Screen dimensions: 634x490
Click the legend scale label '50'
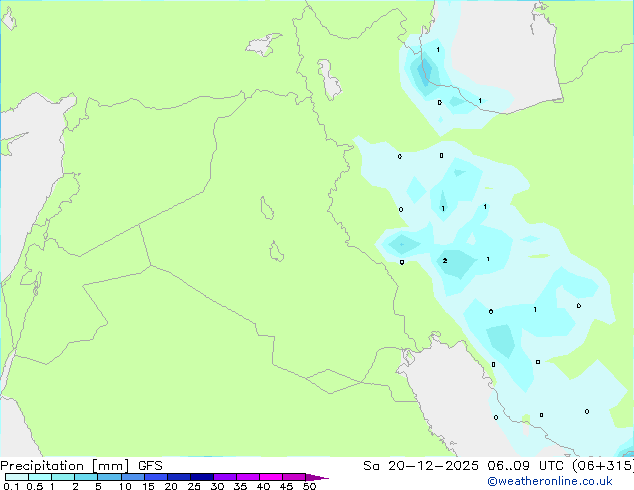(x=309, y=486)
